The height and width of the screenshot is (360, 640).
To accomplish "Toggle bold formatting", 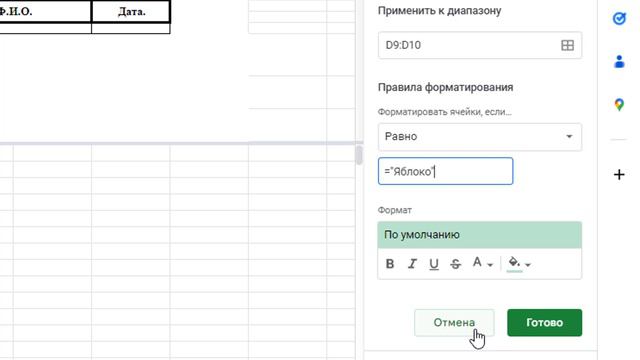I will 390,264.
